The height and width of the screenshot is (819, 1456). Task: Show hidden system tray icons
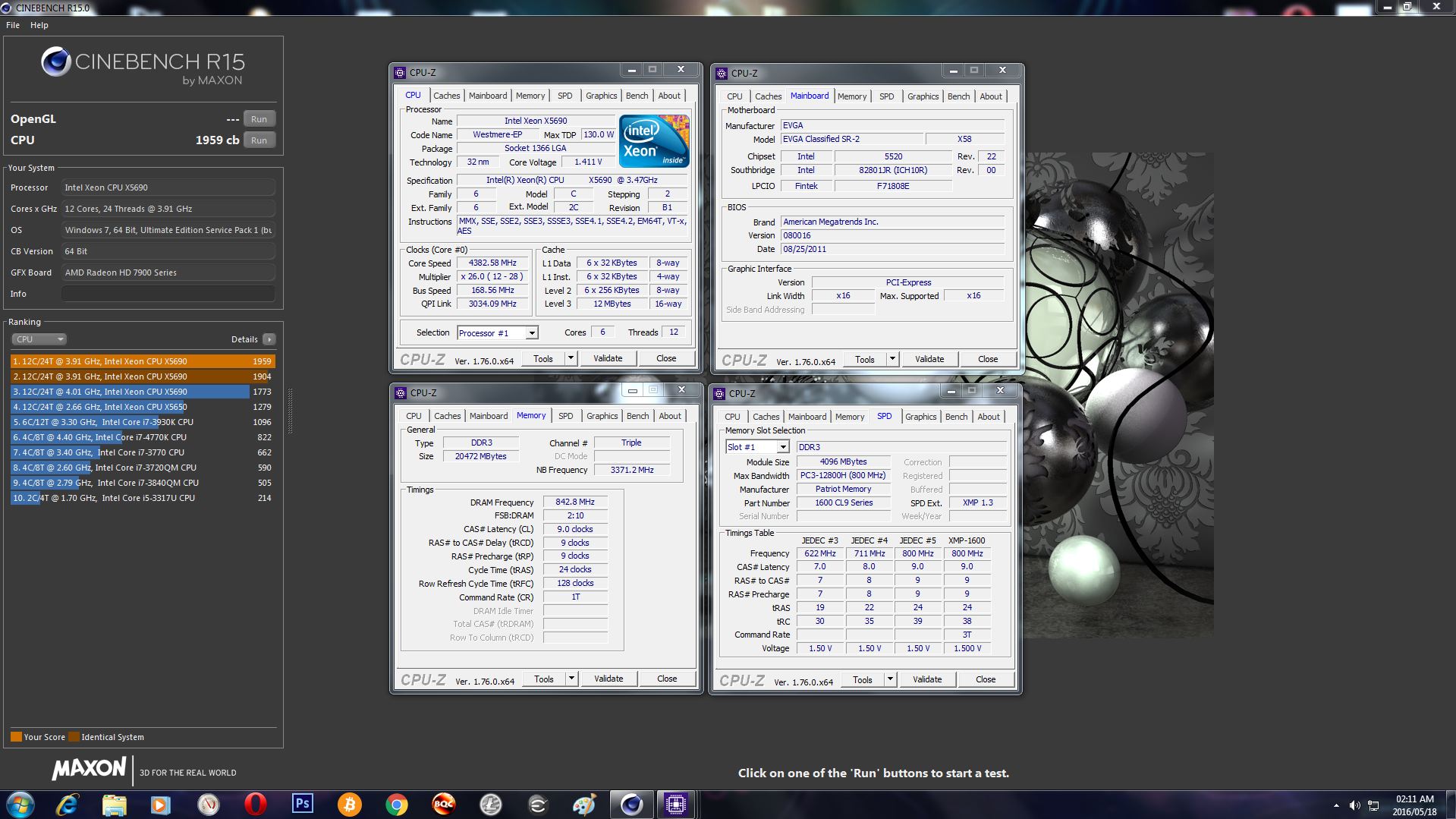click(1336, 805)
